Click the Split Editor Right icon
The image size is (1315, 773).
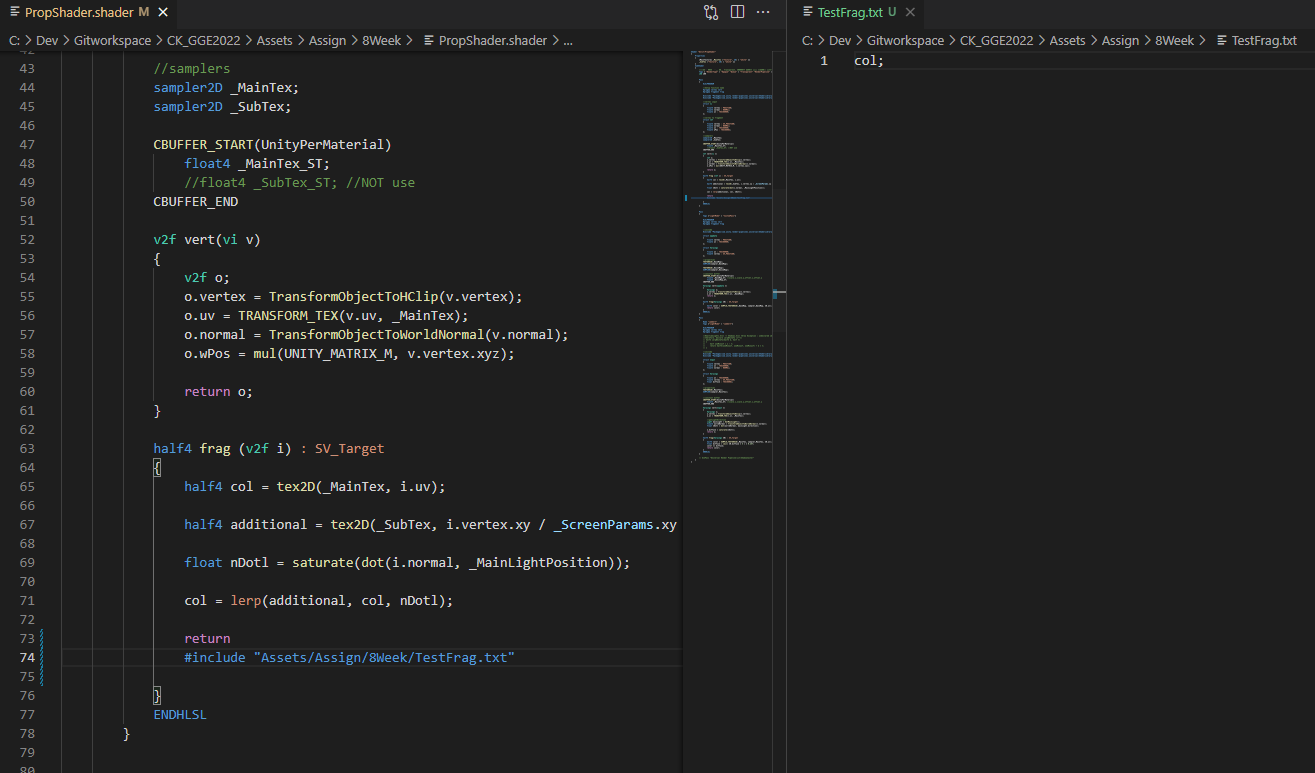point(737,12)
